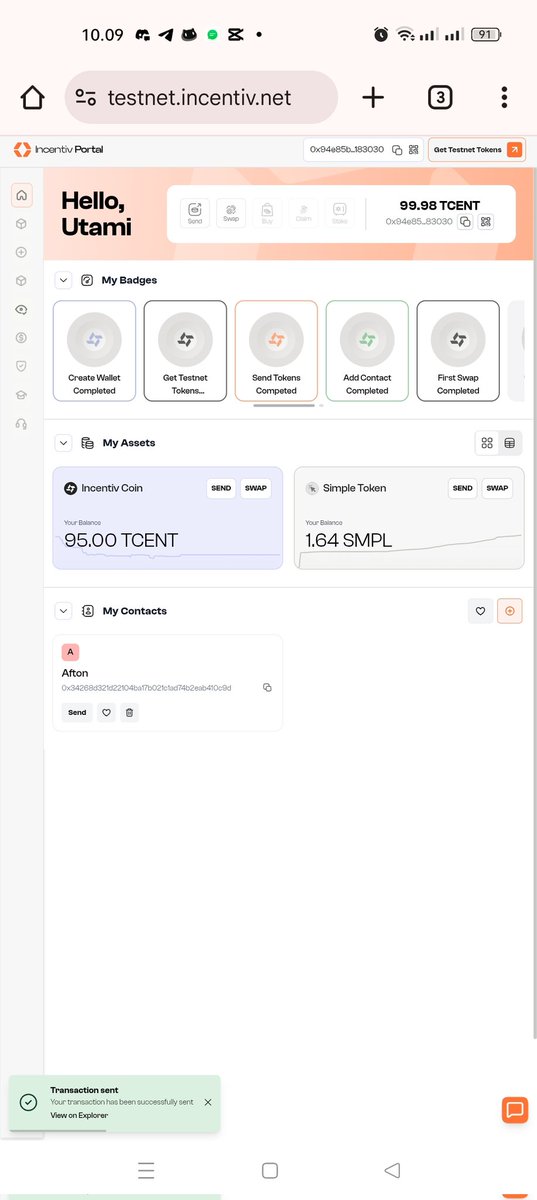Image resolution: width=537 pixels, height=1200 pixels.
Task: Collapse the My Contacts section
Action: click(x=63, y=610)
